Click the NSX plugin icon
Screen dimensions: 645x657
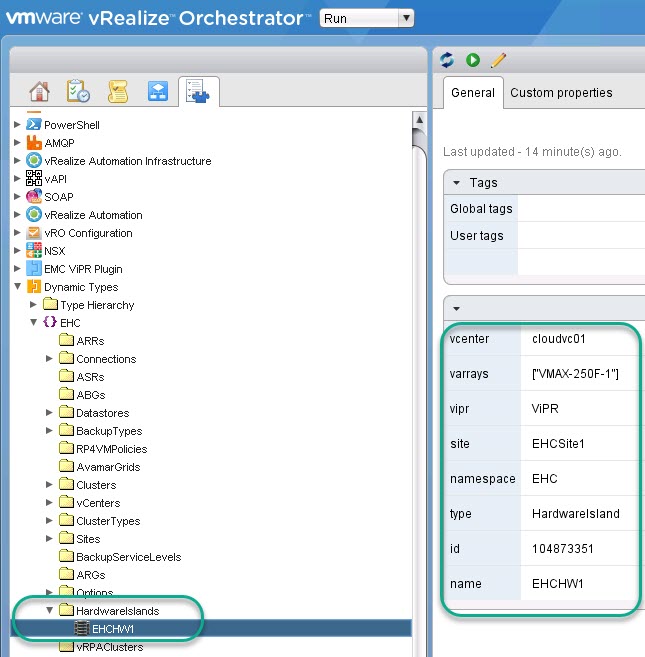[x=34, y=251]
